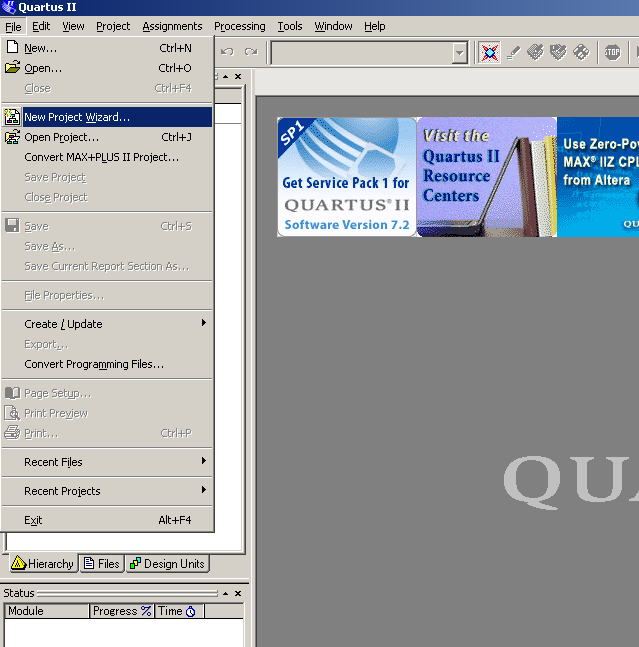Viewport: 639px width, 647px height.
Task: Click the Time column clock icon
Action: [191, 611]
